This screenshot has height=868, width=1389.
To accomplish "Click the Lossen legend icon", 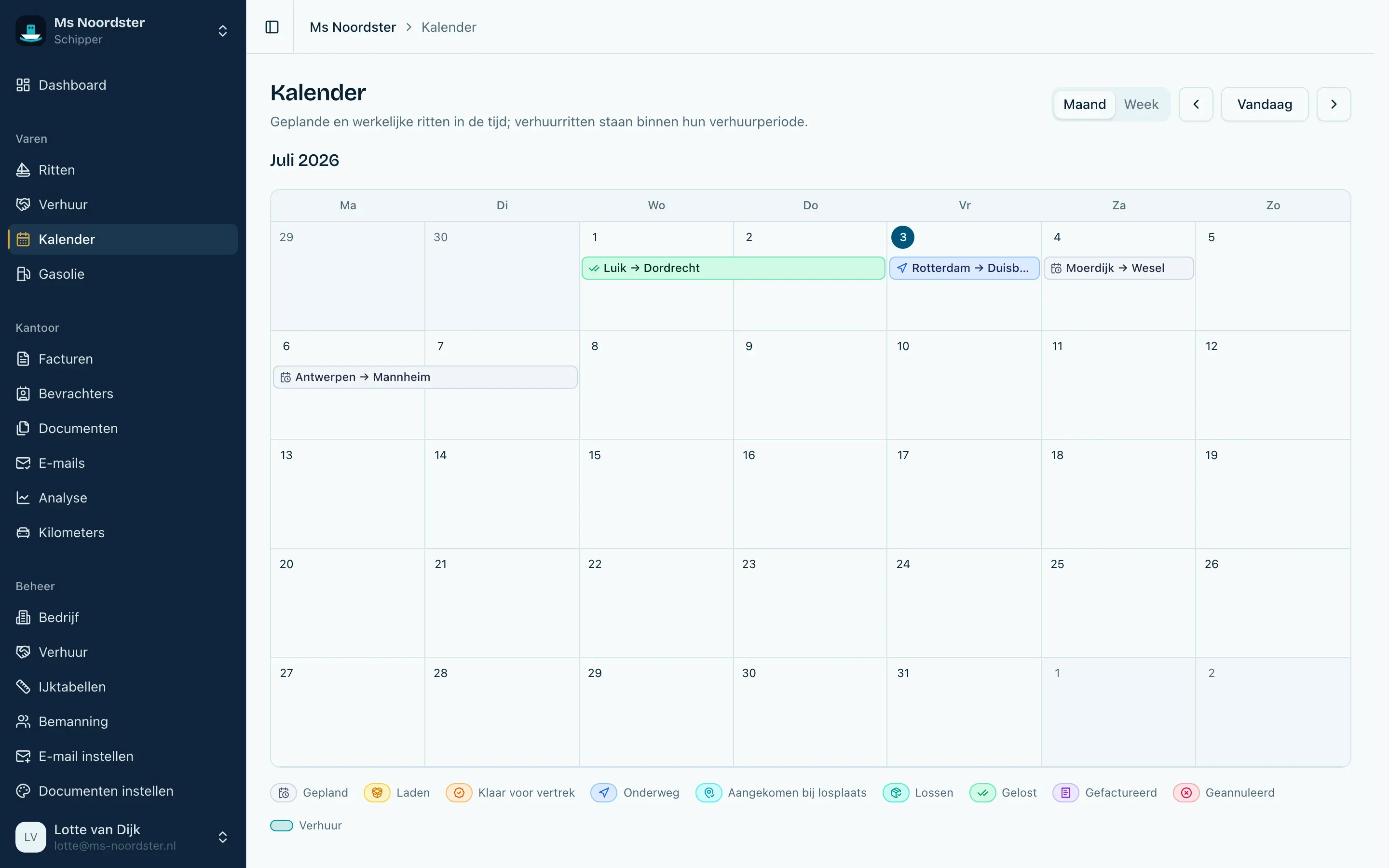I will (x=896, y=793).
